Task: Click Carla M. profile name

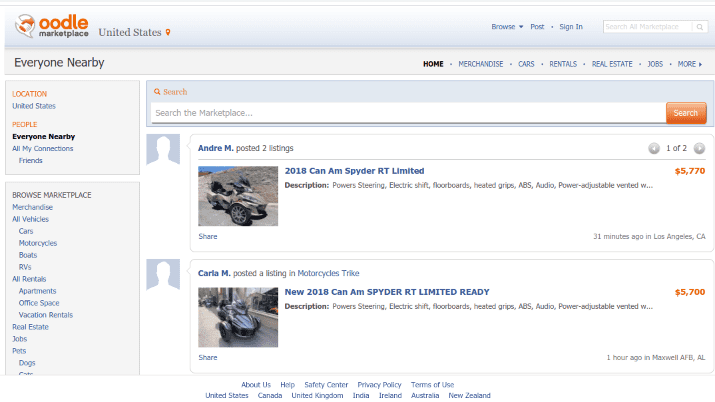Action: point(214,273)
